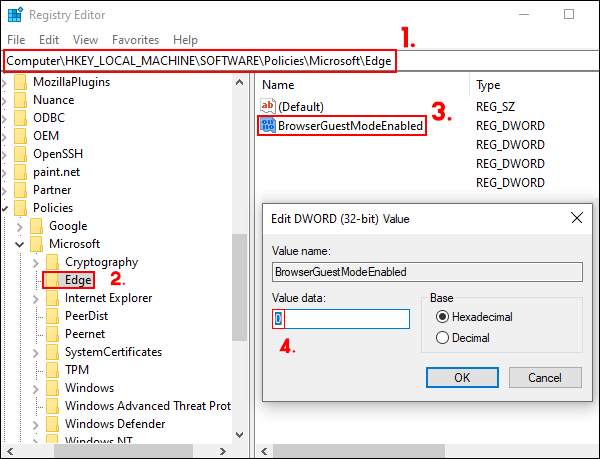Select the ODBC folder icon
This screenshot has height=459, width=600.
tap(21, 118)
